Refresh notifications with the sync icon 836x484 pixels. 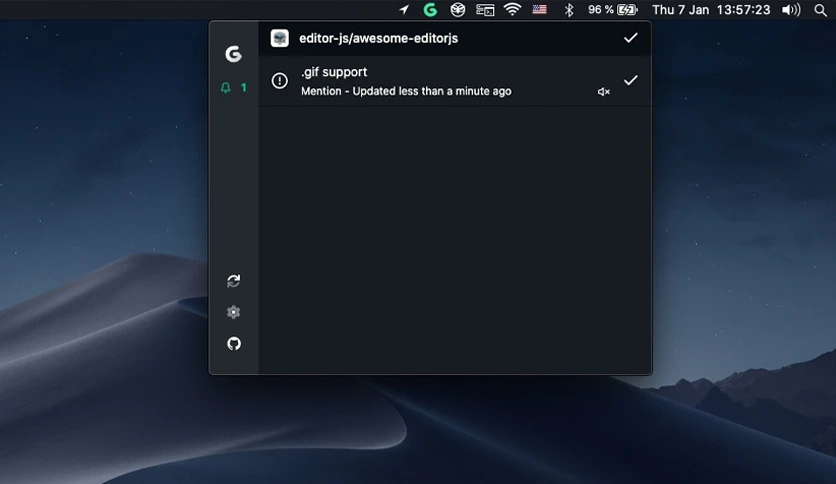click(234, 281)
